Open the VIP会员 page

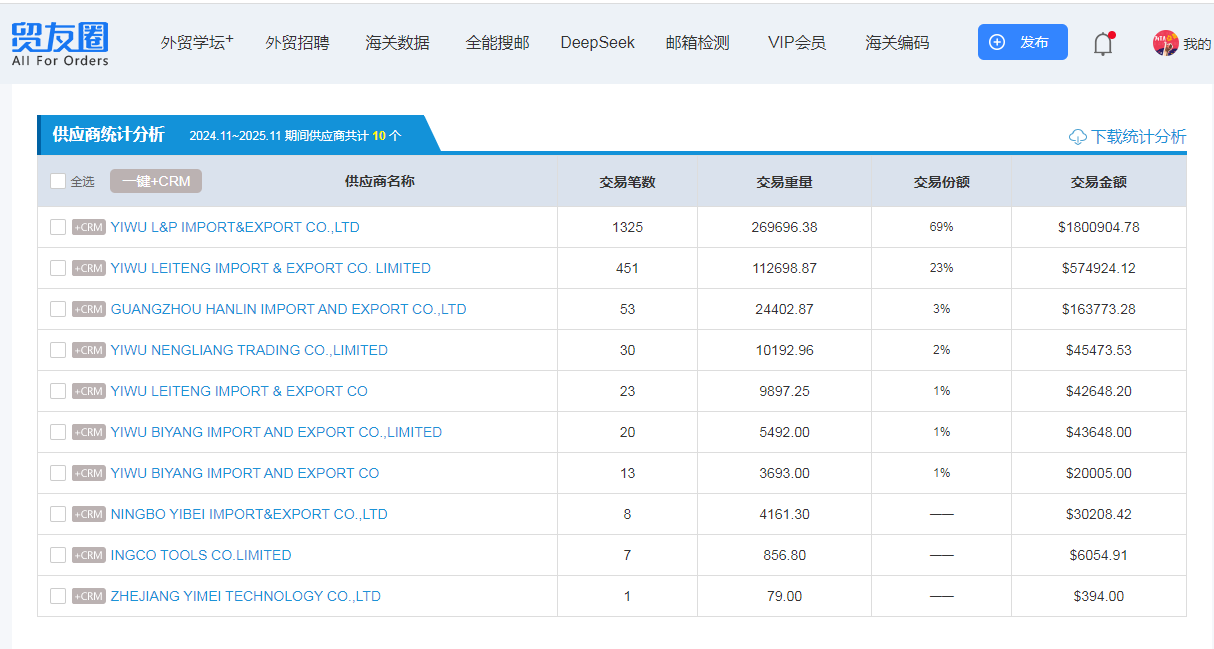click(x=796, y=43)
